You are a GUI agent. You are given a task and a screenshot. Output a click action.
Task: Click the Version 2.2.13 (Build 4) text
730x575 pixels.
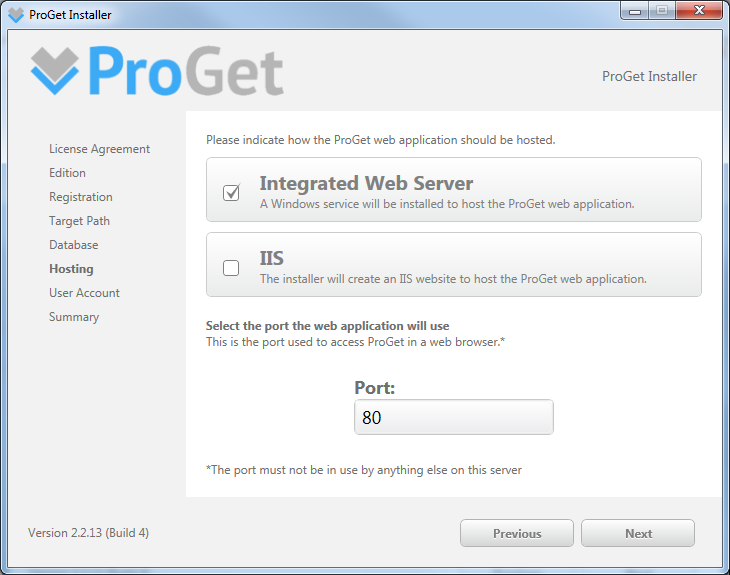(x=88, y=533)
